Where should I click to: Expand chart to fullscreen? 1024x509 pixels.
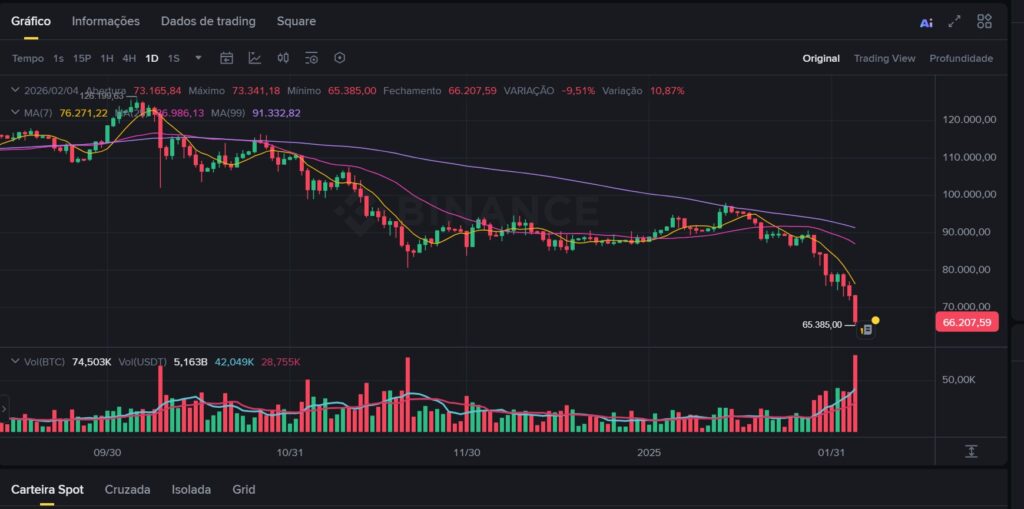pyautogui.click(x=955, y=21)
